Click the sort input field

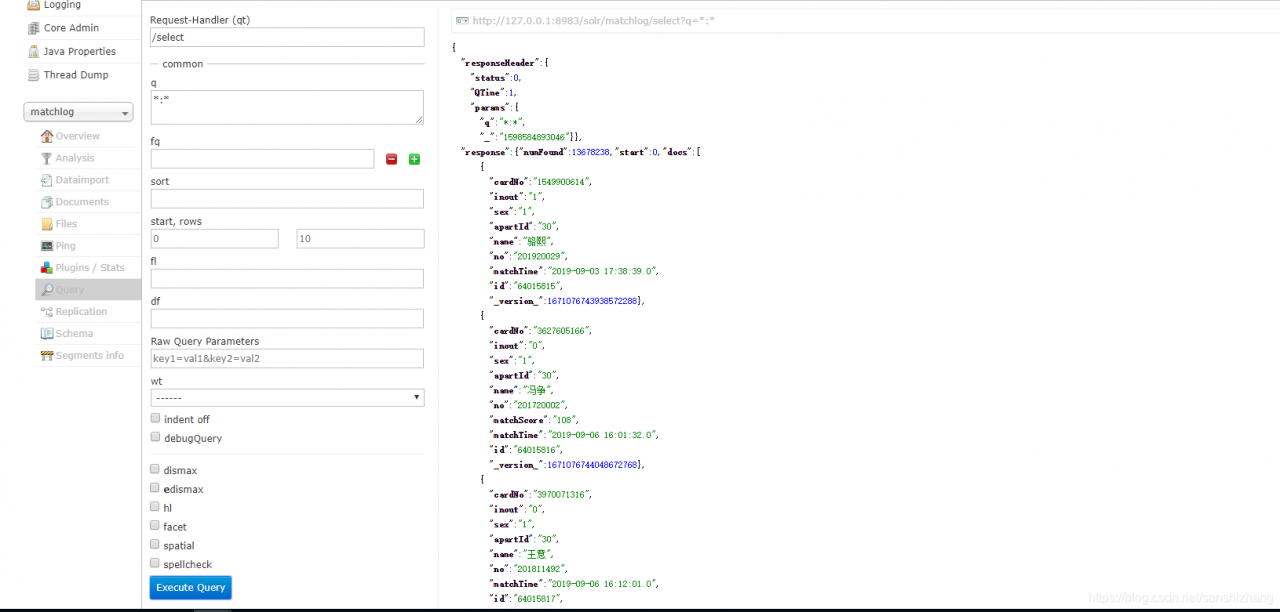coord(287,198)
